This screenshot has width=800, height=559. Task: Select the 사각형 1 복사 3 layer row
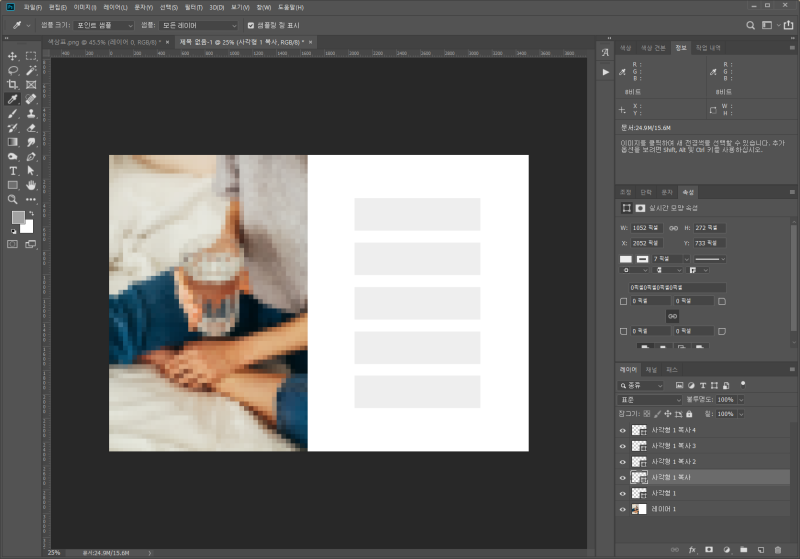click(703, 446)
